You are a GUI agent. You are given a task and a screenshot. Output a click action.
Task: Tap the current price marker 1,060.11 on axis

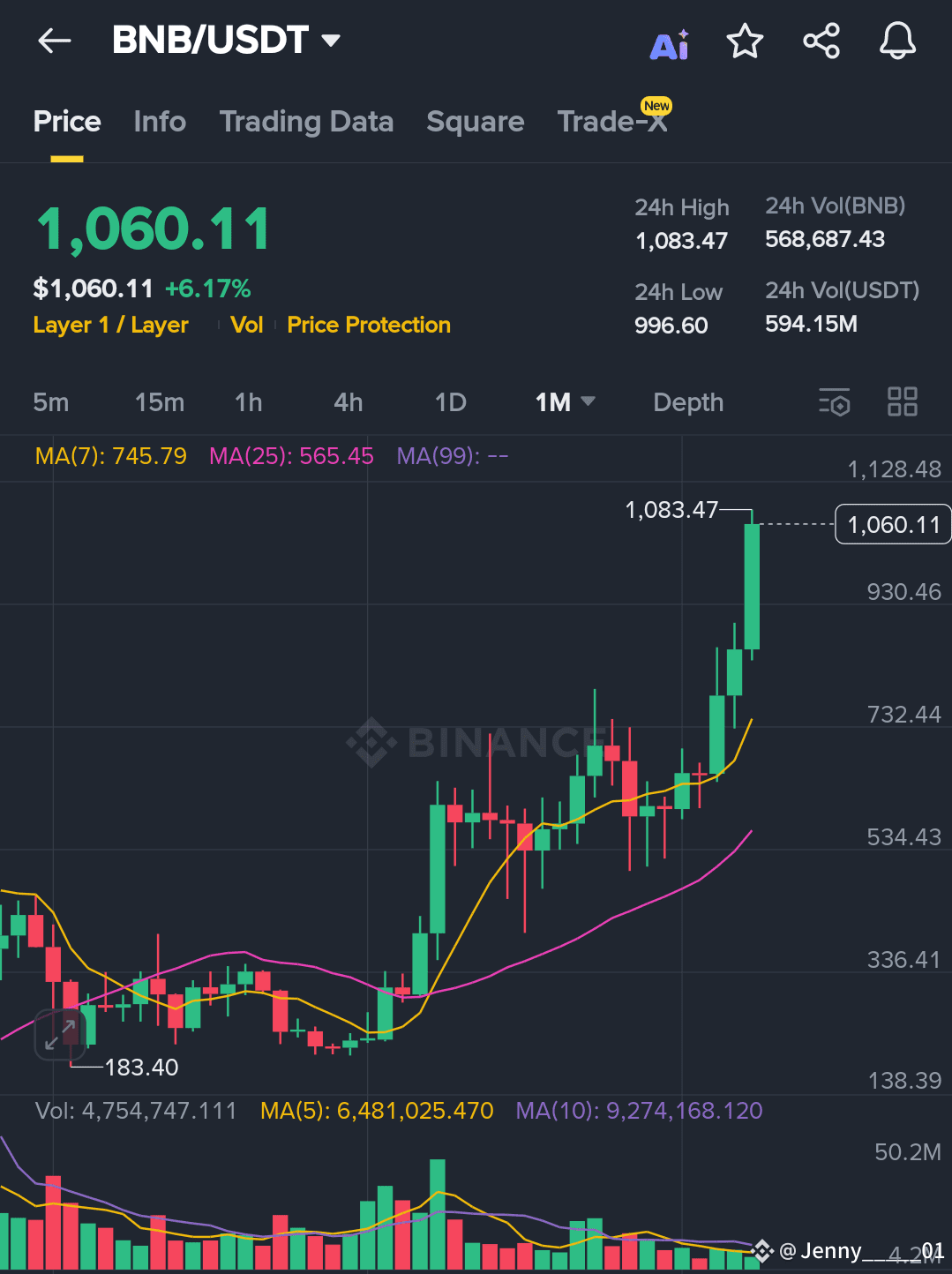893,525
